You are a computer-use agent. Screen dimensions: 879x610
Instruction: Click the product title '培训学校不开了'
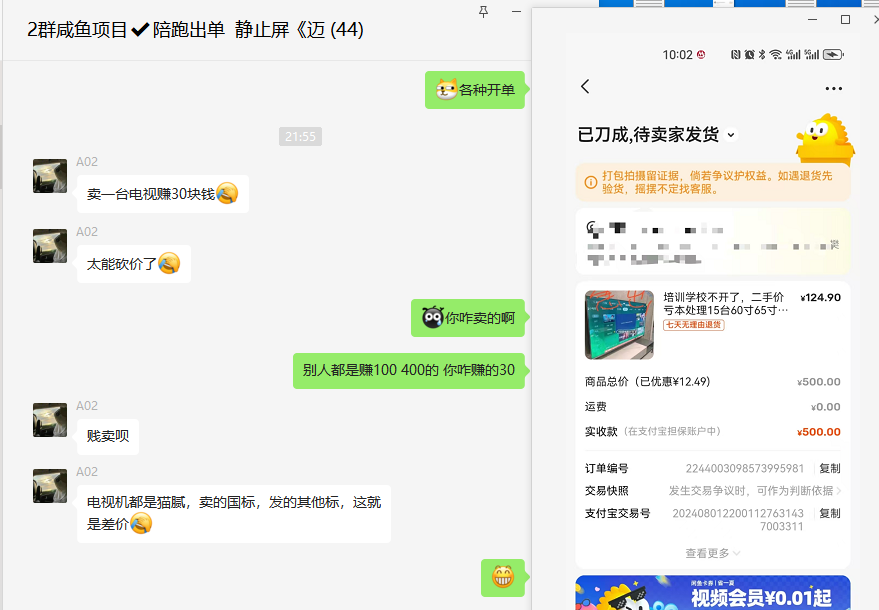click(726, 304)
